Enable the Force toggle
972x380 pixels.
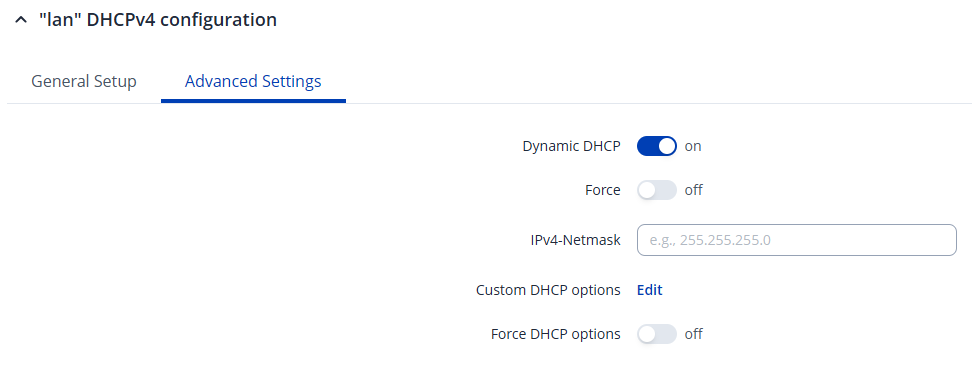(x=656, y=190)
